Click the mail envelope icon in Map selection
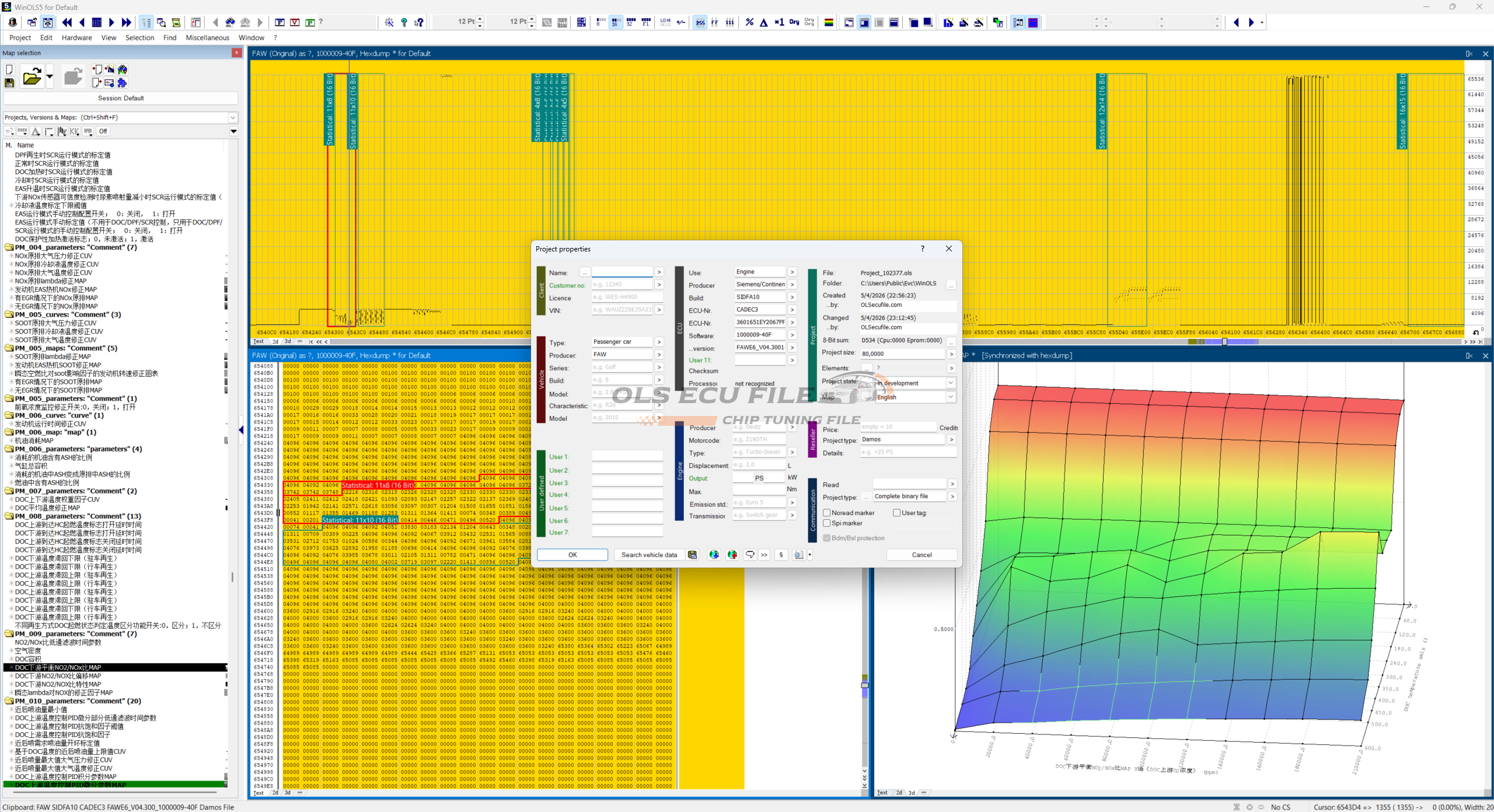The height and width of the screenshot is (812, 1494). pyautogui.click(x=109, y=83)
